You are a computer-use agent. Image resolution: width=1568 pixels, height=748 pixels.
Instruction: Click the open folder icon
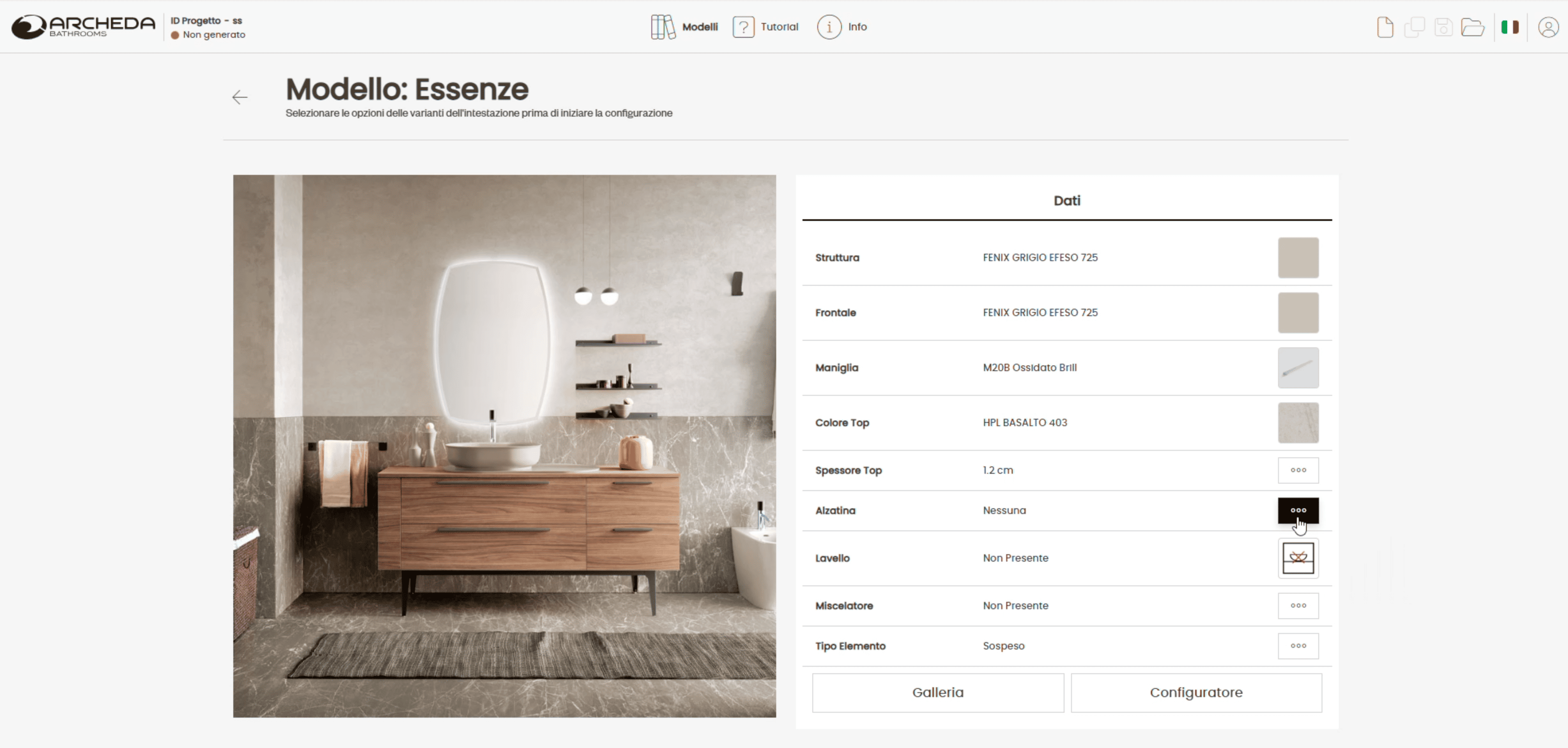coord(1472,28)
